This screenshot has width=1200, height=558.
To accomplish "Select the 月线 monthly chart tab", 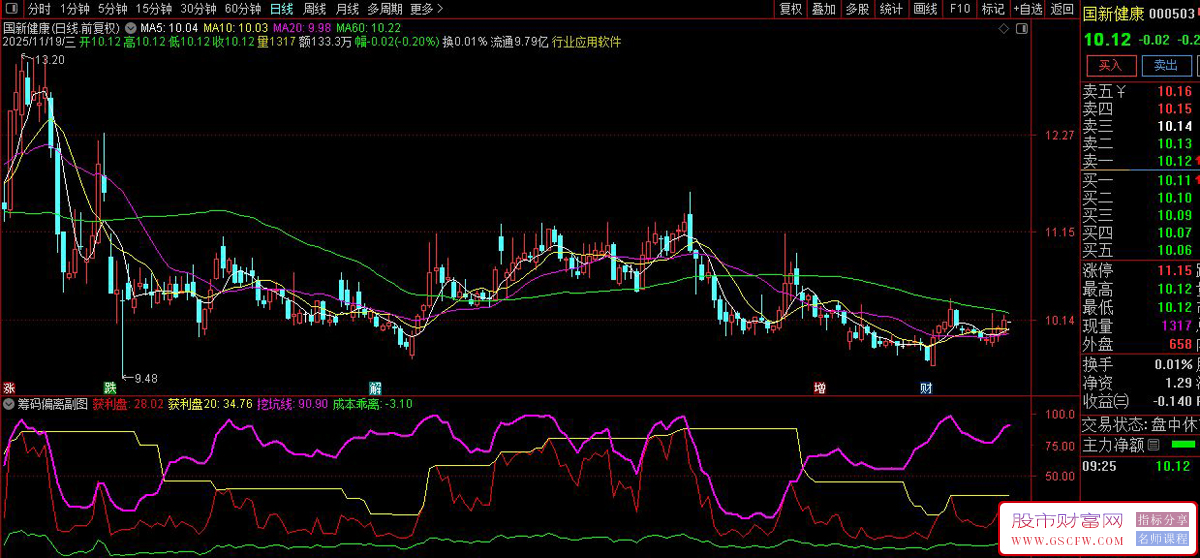I will coord(347,9).
